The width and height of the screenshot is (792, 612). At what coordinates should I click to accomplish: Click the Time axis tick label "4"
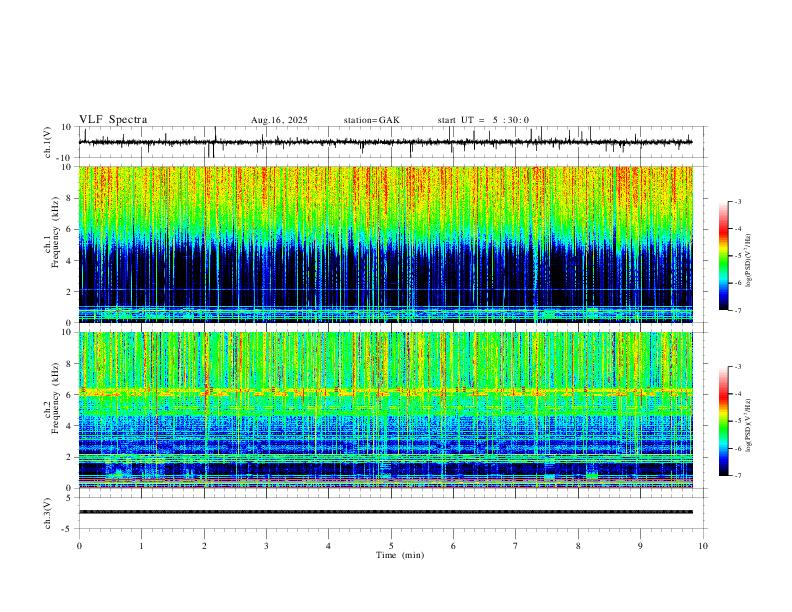point(328,546)
